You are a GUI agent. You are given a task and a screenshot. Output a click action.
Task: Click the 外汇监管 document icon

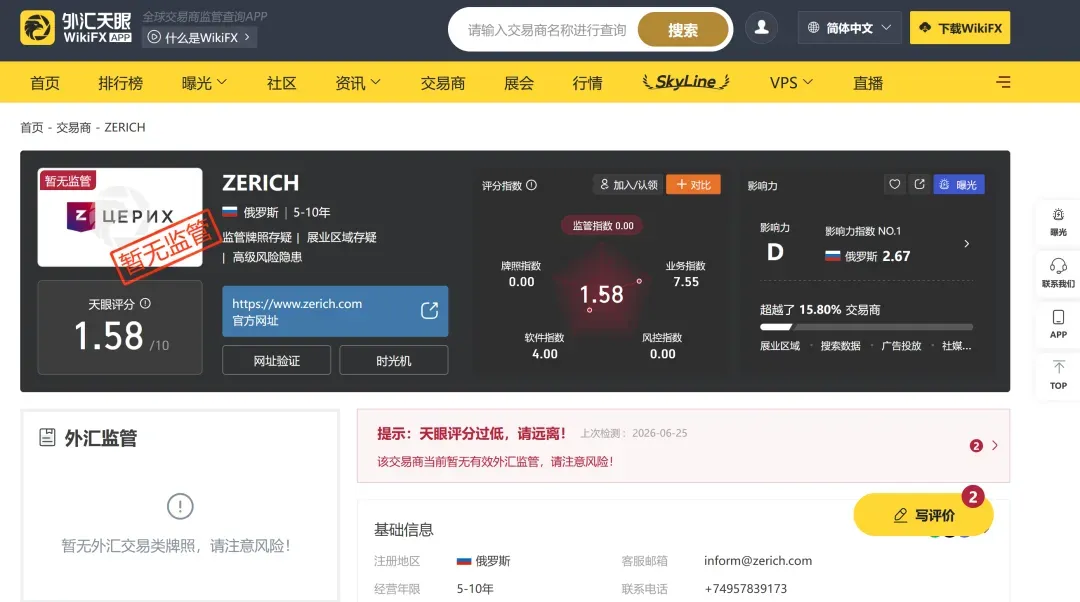click(47, 437)
